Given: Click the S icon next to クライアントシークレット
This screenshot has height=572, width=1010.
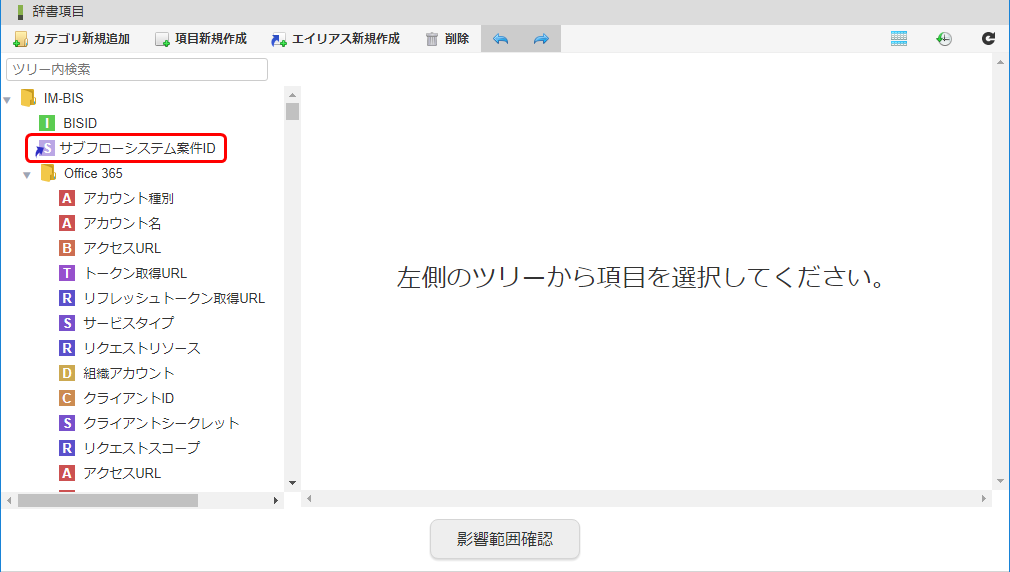Looking at the screenshot, I should coord(67,423).
